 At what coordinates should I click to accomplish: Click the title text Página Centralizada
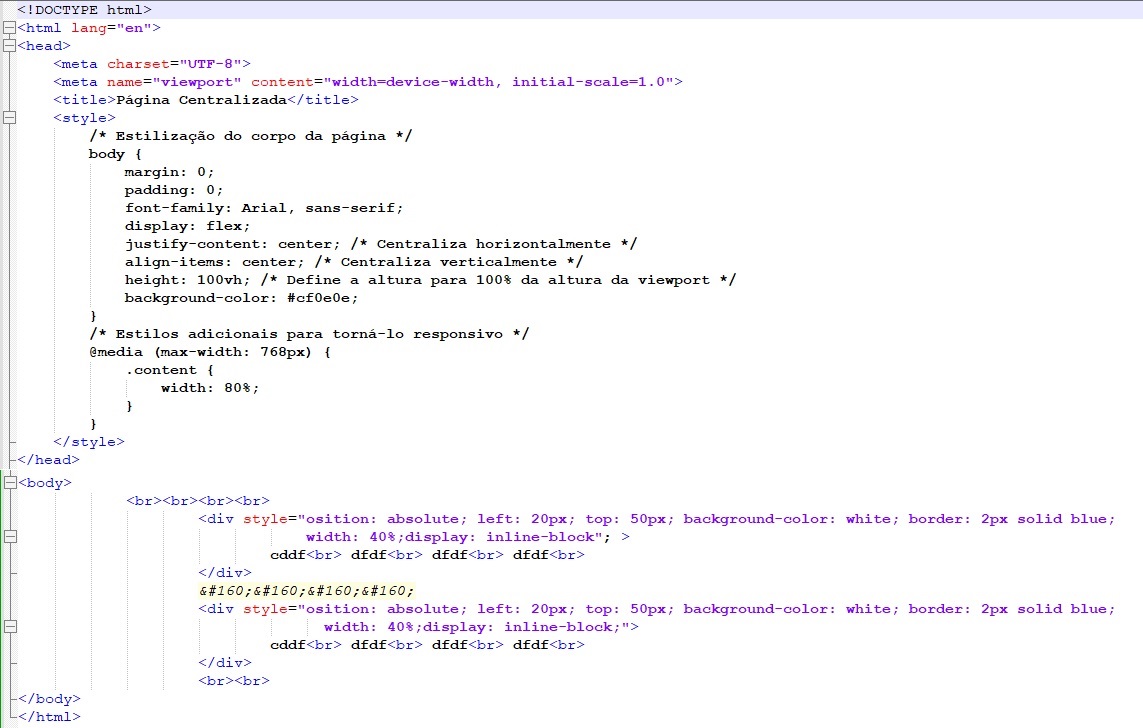point(201,100)
